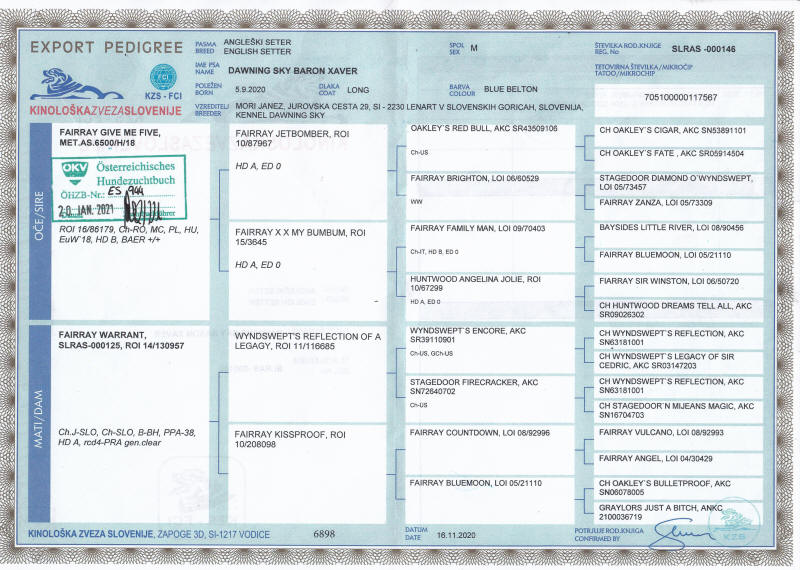Click BAYSIDES LITTLE RIVER entry
800x570 pixels.
point(671,228)
